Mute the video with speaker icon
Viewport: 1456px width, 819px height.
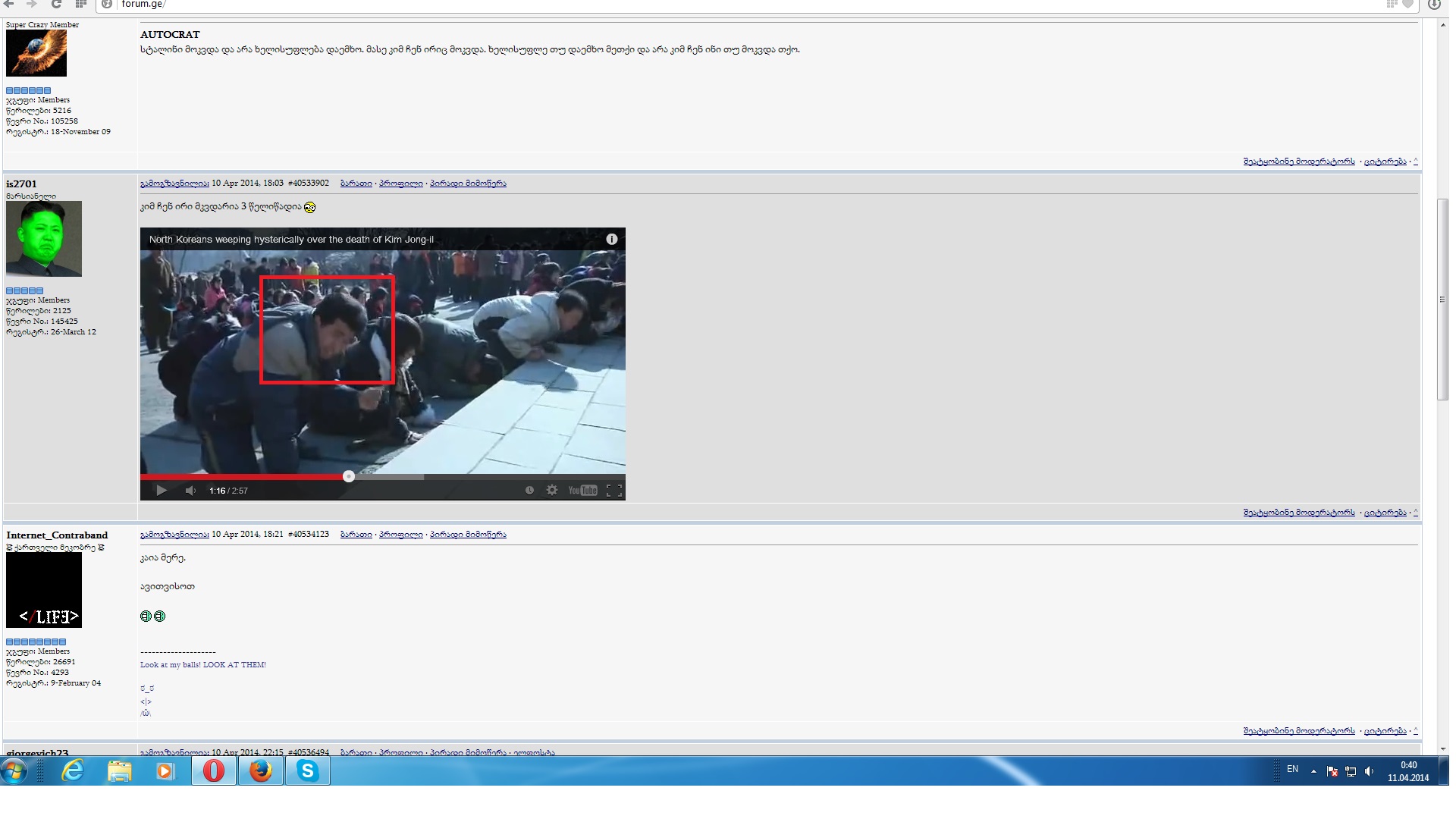coord(190,491)
